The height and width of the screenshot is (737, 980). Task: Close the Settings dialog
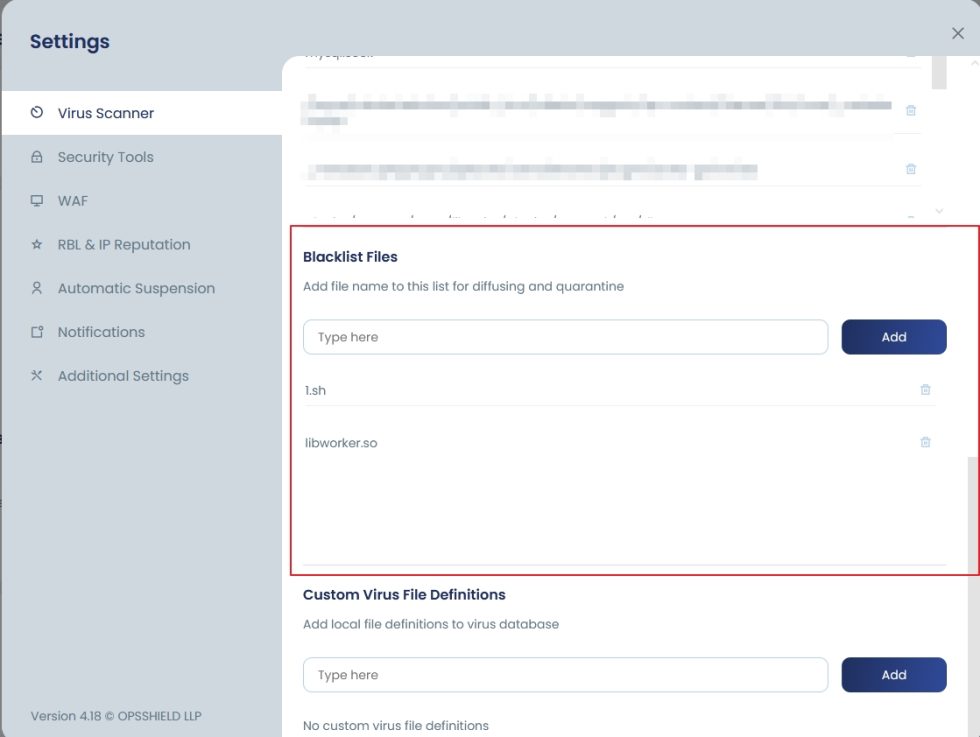pyautogui.click(x=957, y=34)
